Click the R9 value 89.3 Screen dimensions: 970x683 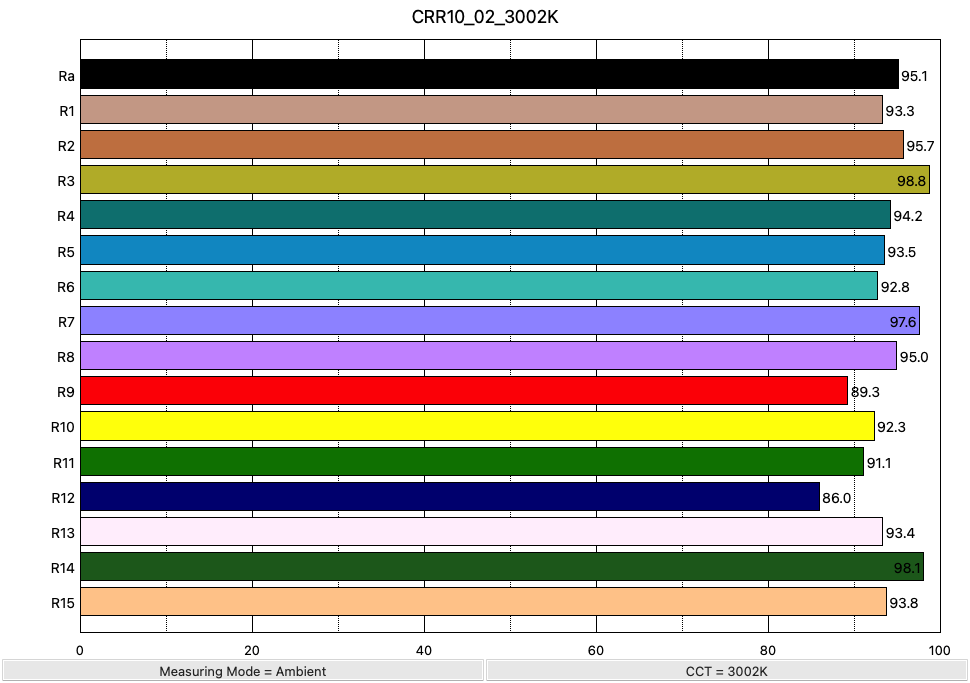(x=865, y=392)
